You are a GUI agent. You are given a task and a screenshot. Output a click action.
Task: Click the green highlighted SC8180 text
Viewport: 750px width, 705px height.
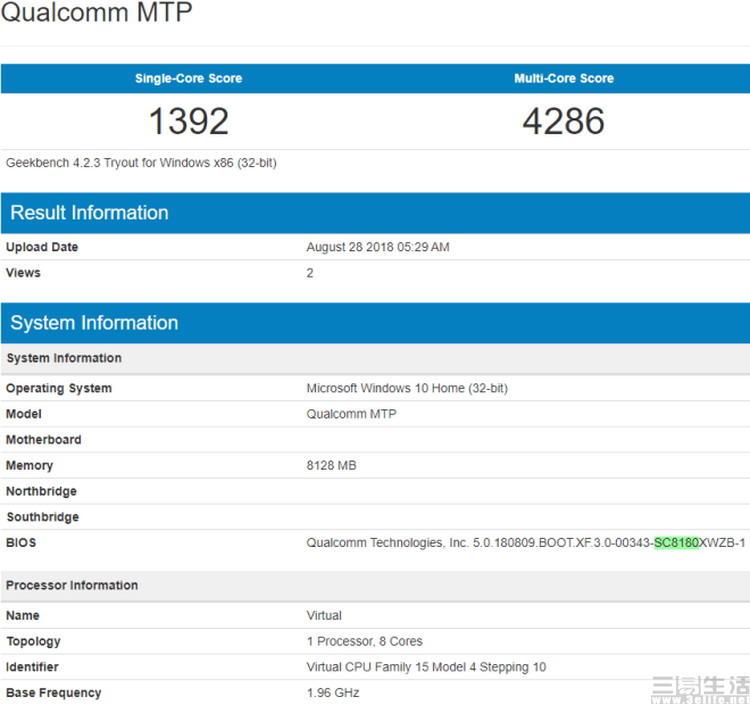pyautogui.click(x=676, y=543)
